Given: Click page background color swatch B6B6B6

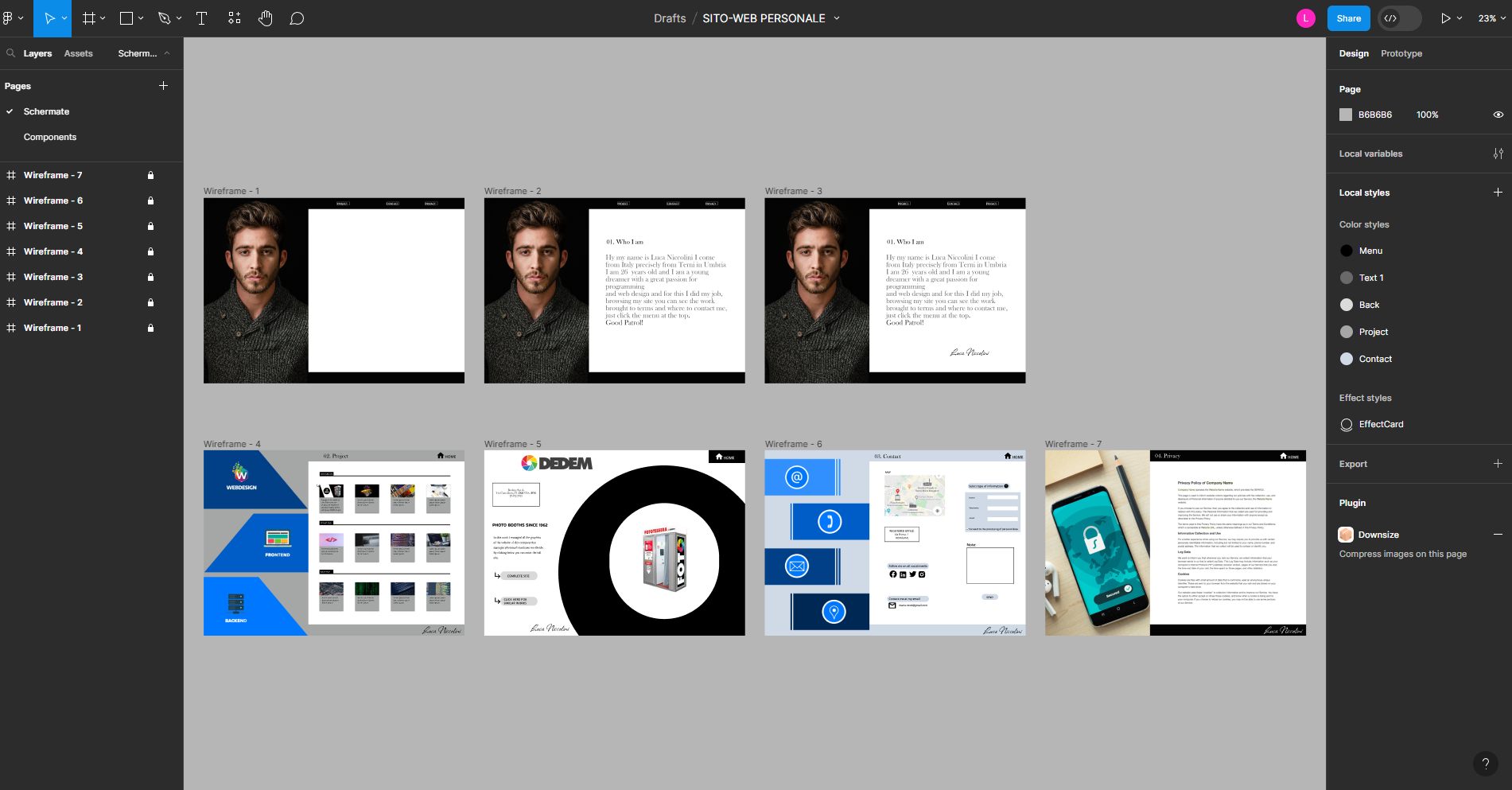Looking at the screenshot, I should pos(1346,115).
